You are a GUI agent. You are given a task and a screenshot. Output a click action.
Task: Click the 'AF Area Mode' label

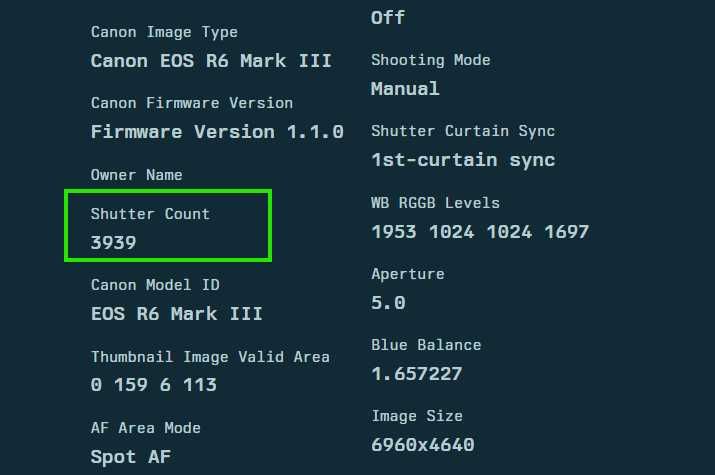[x=146, y=428]
